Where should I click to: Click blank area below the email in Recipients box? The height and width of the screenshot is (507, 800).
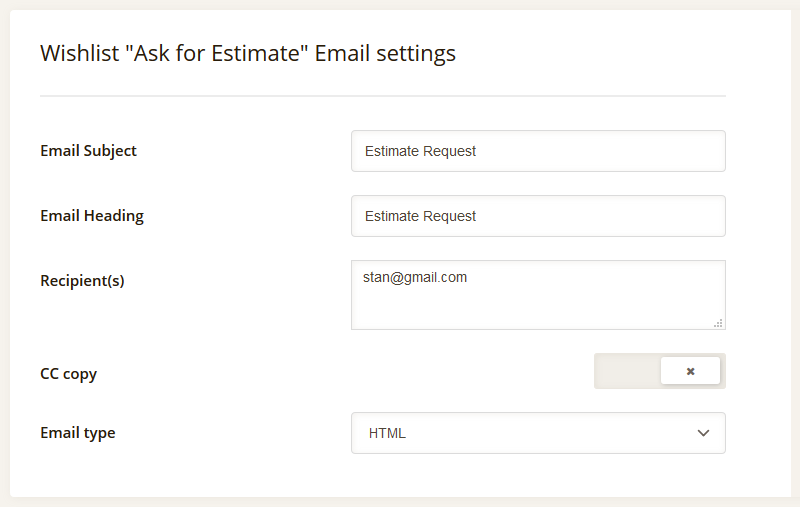click(x=536, y=309)
